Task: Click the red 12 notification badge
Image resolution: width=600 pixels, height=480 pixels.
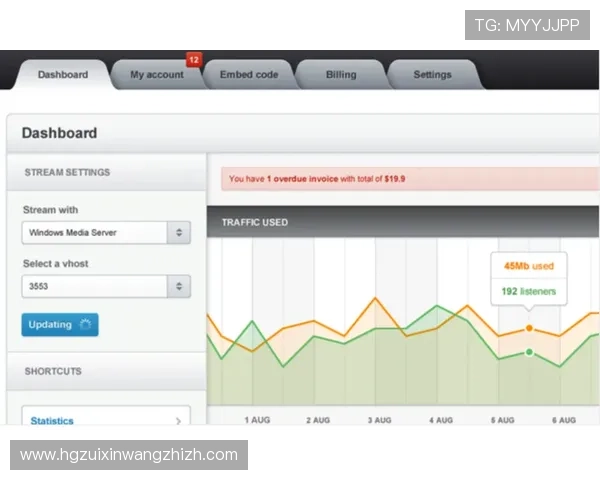Action: [x=193, y=60]
